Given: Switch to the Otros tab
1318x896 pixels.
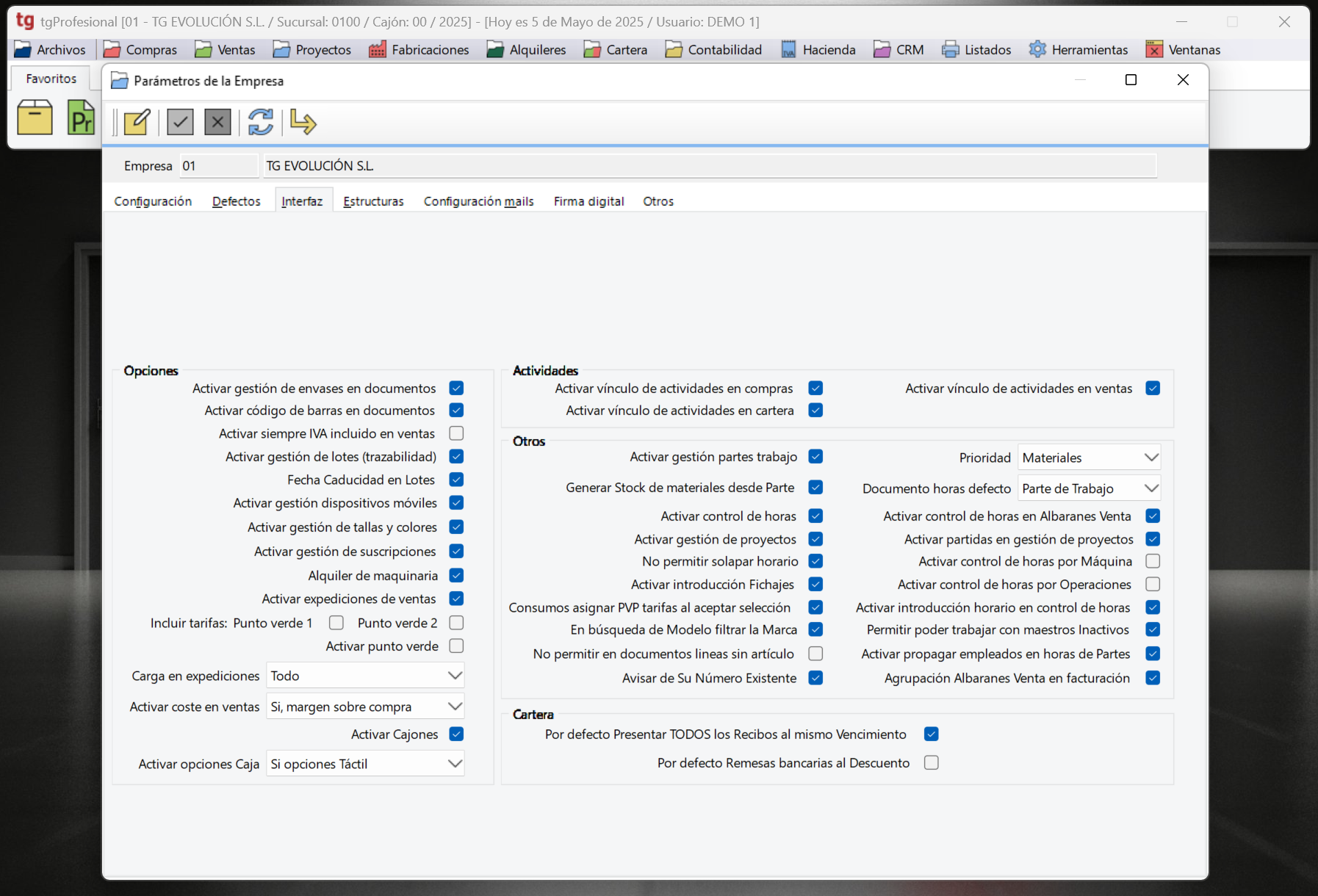Looking at the screenshot, I should click(x=658, y=201).
